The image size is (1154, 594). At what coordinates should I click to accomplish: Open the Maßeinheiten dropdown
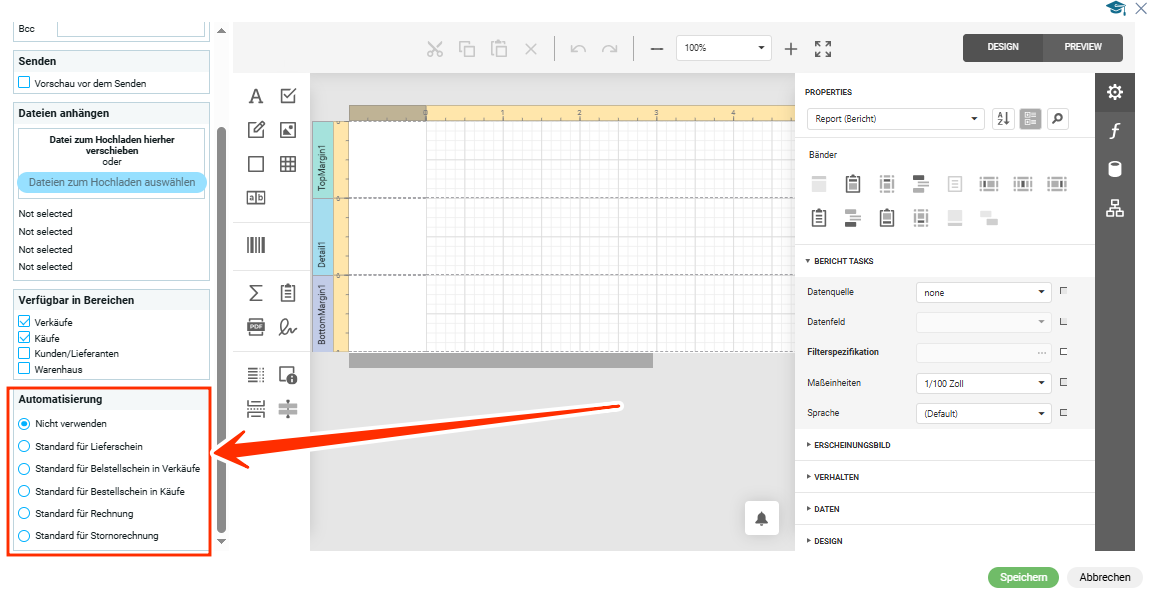point(983,383)
